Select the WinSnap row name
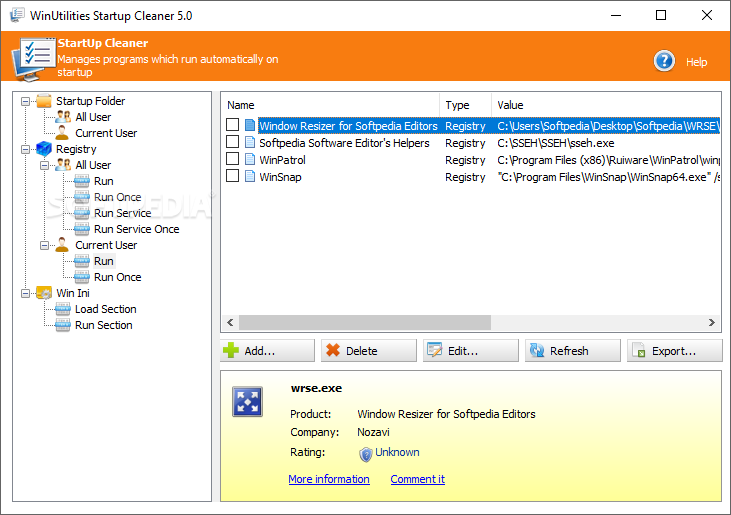The image size is (731, 515). point(280,177)
